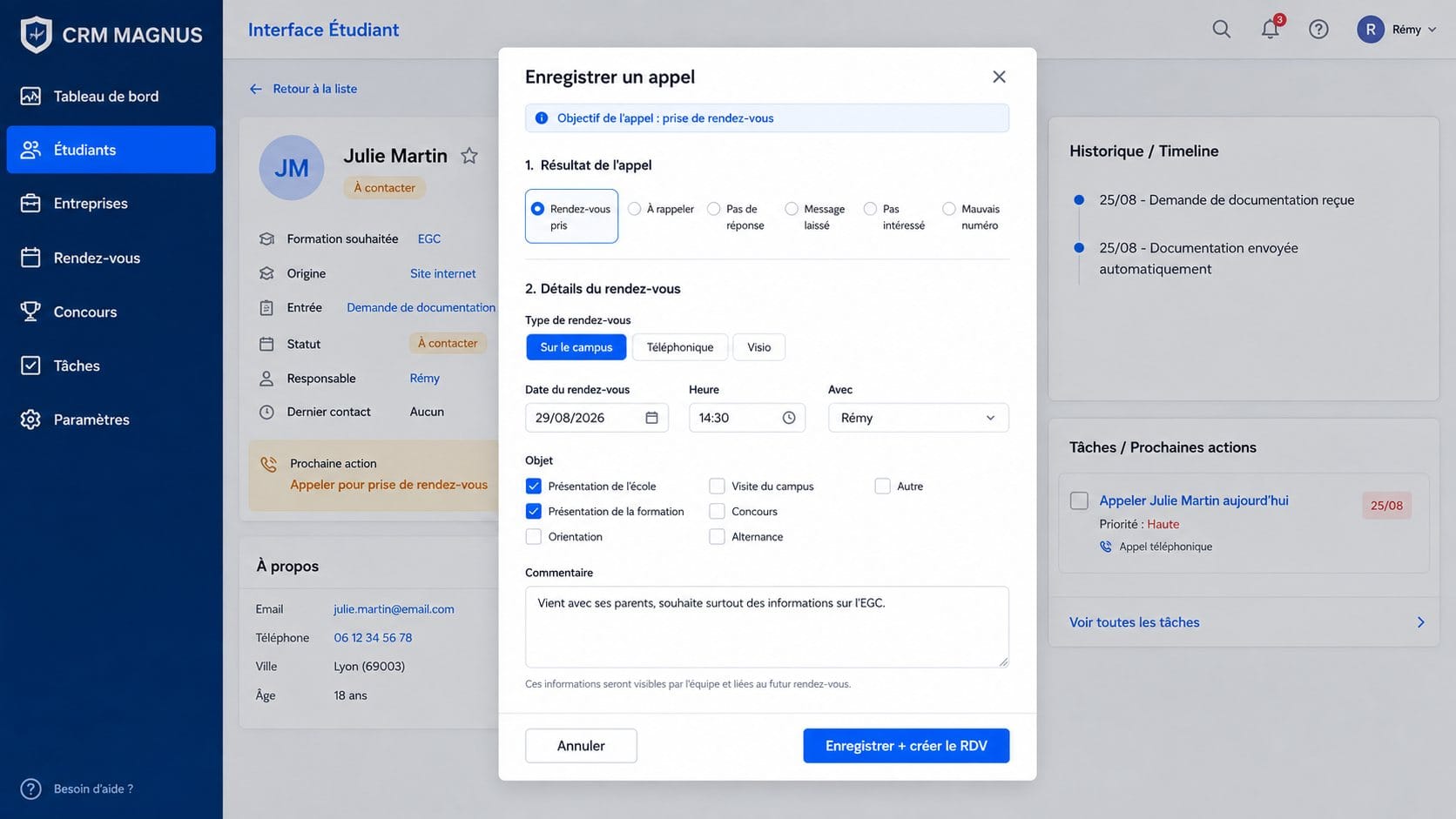The height and width of the screenshot is (819, 1456).
Task: Uncheck Présentation de l'école checkbox
Action: pyautogui.click(x=534, y=486)
